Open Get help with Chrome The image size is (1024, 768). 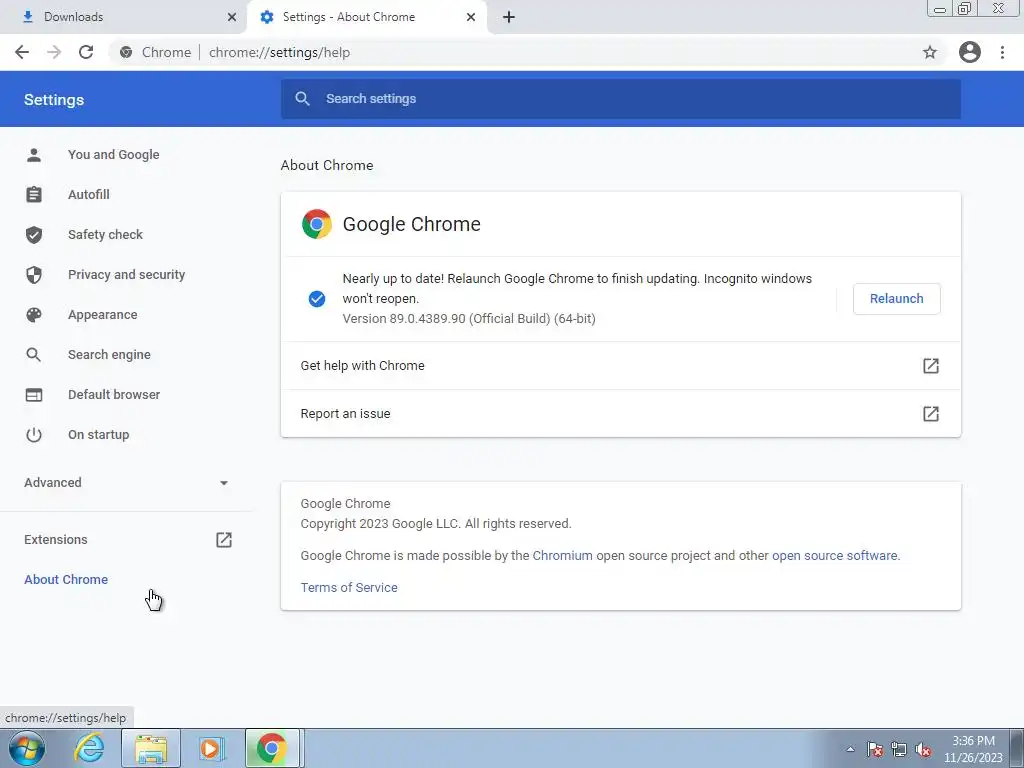point(620,366)
